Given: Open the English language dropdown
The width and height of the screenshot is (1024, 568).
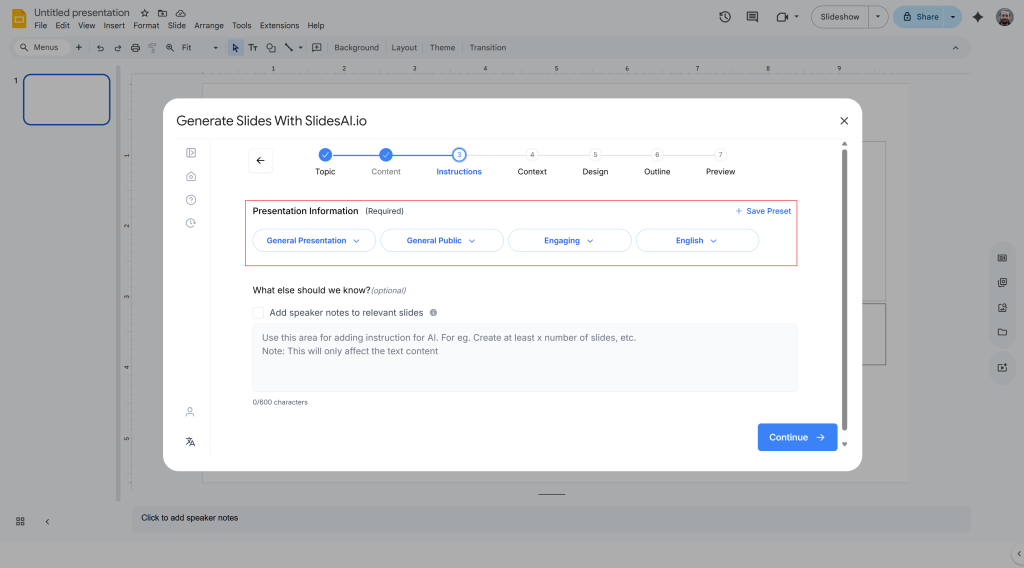Looking at the screenshot, I should 697,241.
